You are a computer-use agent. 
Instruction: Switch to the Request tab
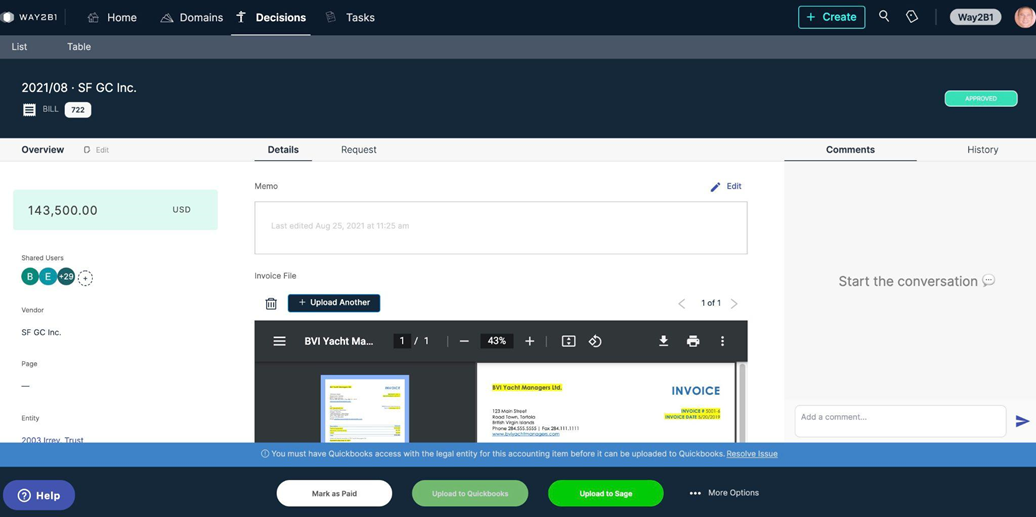click(x=358, y=150)
